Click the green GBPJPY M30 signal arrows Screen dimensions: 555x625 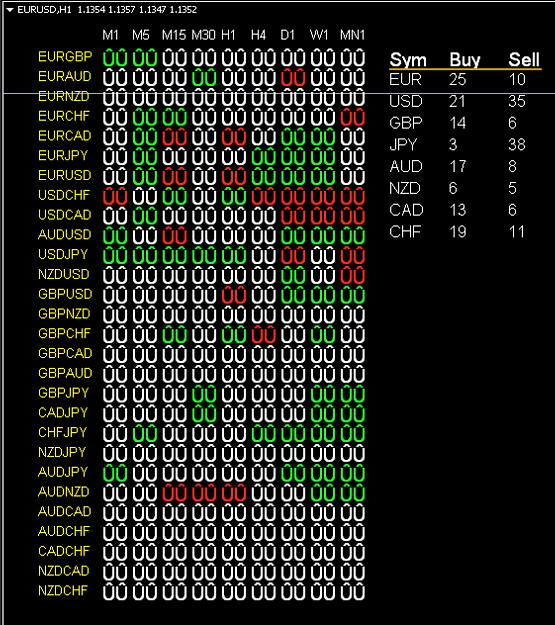pos(204,394)
